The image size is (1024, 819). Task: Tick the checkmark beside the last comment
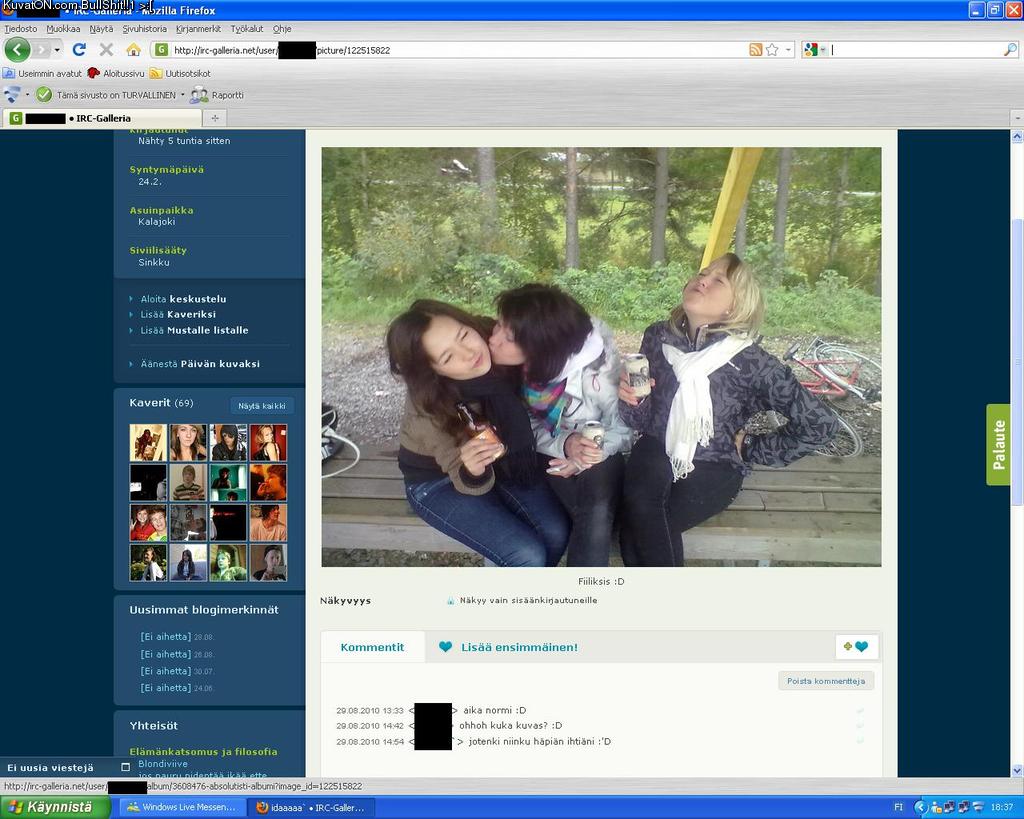point(860,741)
